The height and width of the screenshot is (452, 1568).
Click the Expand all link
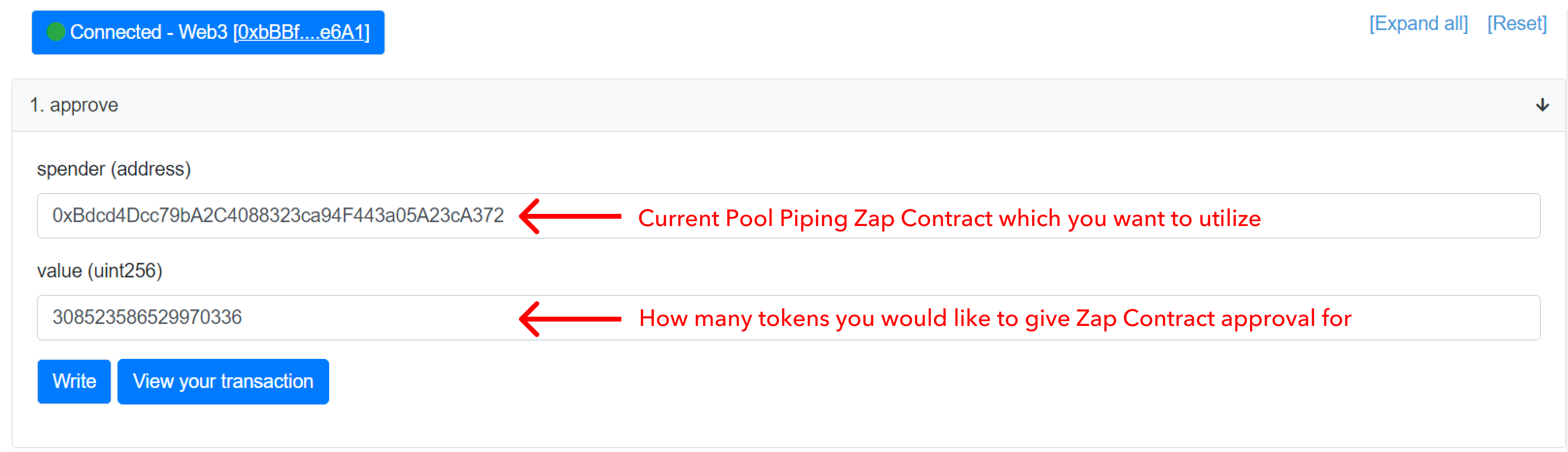[1418, 24]
